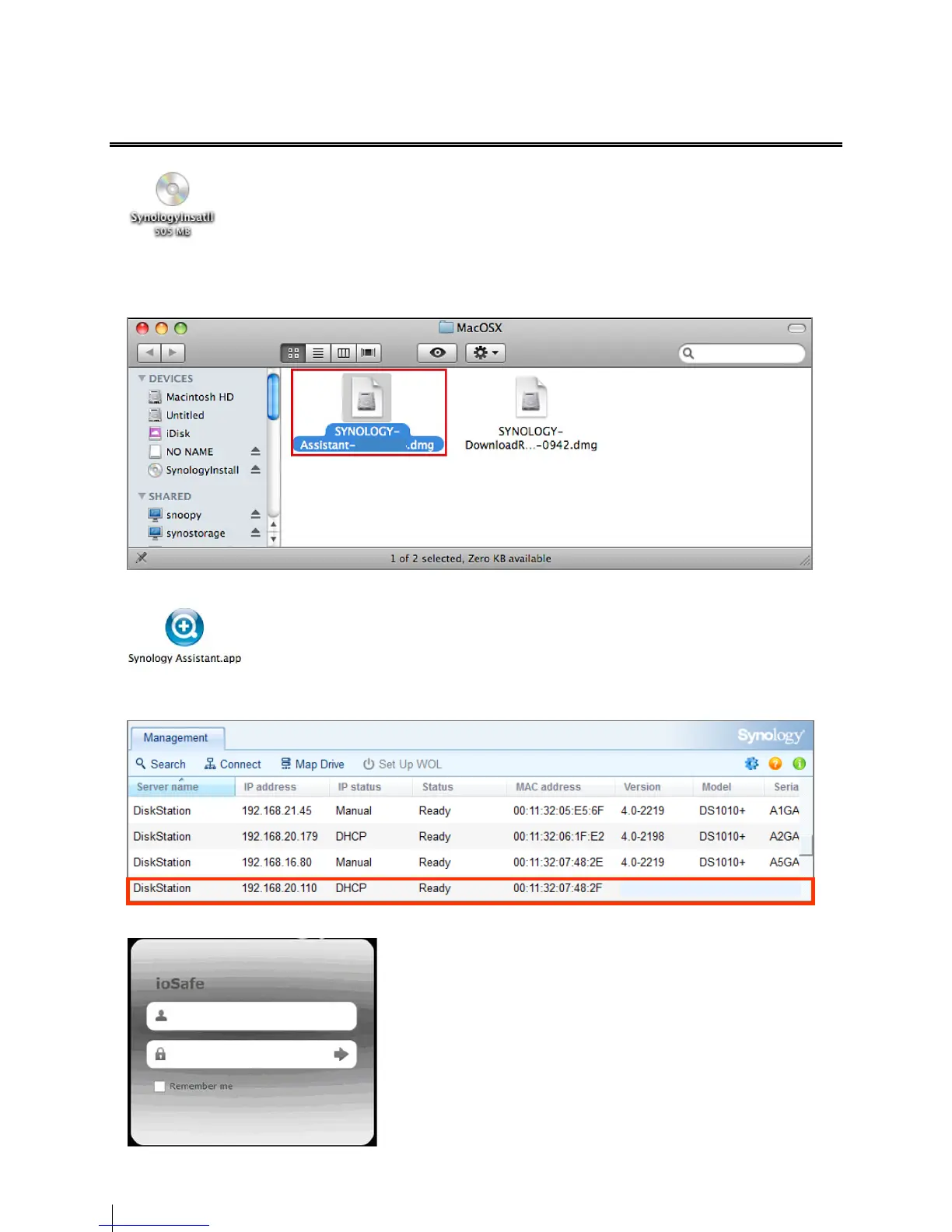Viewport: 952px width, 1232px height.
Task: Go back in the MacOSX Finder window
Action: [149, 353]
